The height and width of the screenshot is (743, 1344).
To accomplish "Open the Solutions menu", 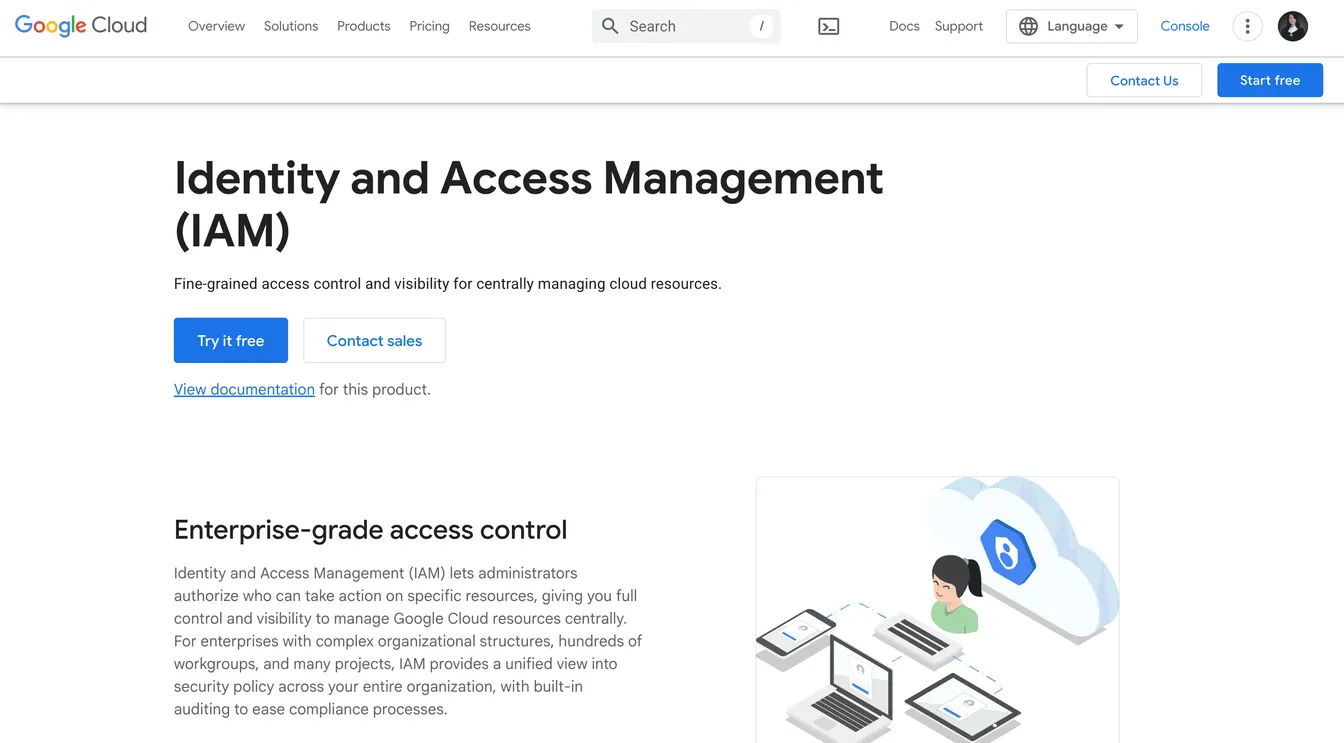I will [291, 26].
